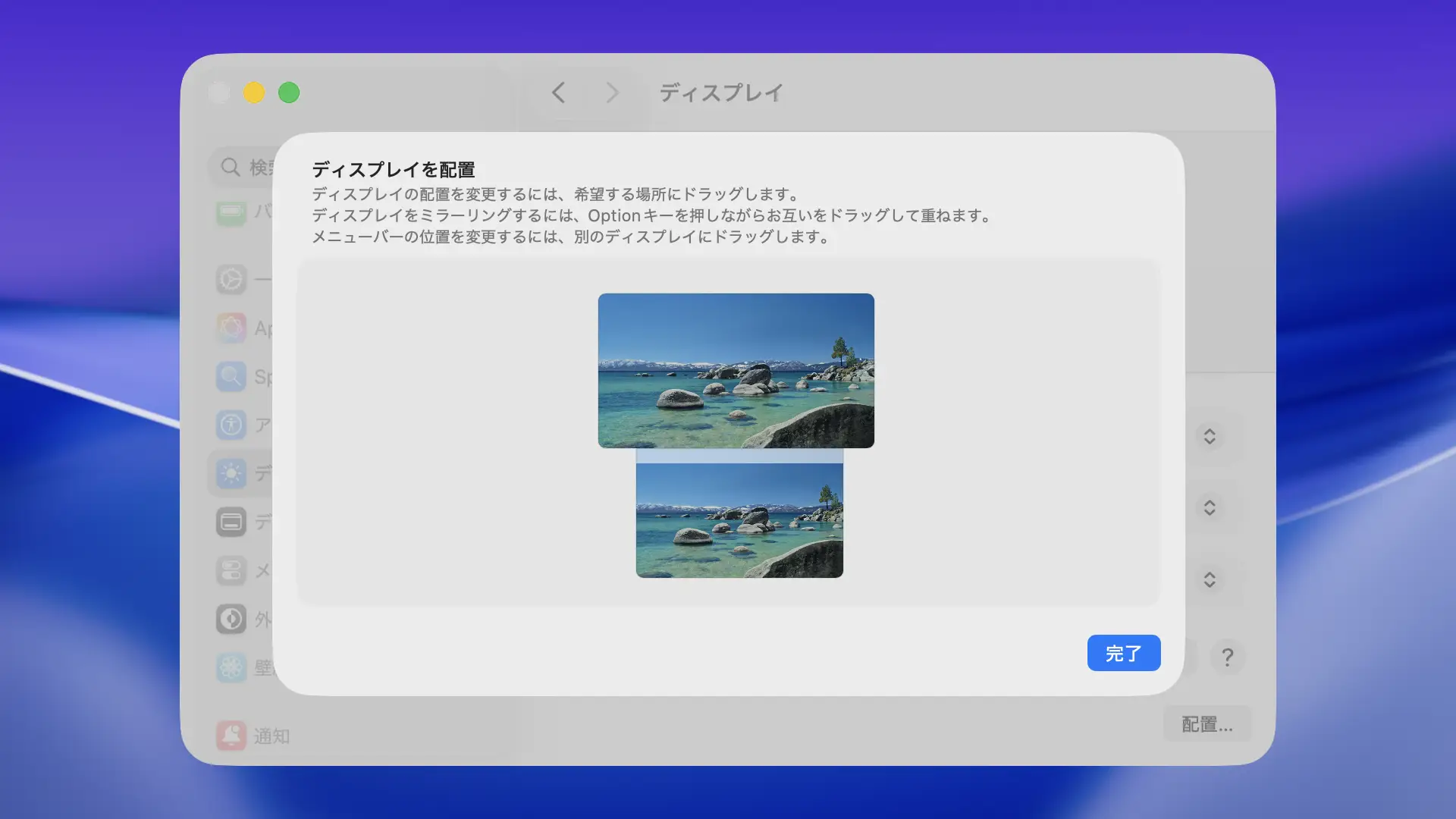Select the Apple Intelligence sidebar icon

point(231,328)
